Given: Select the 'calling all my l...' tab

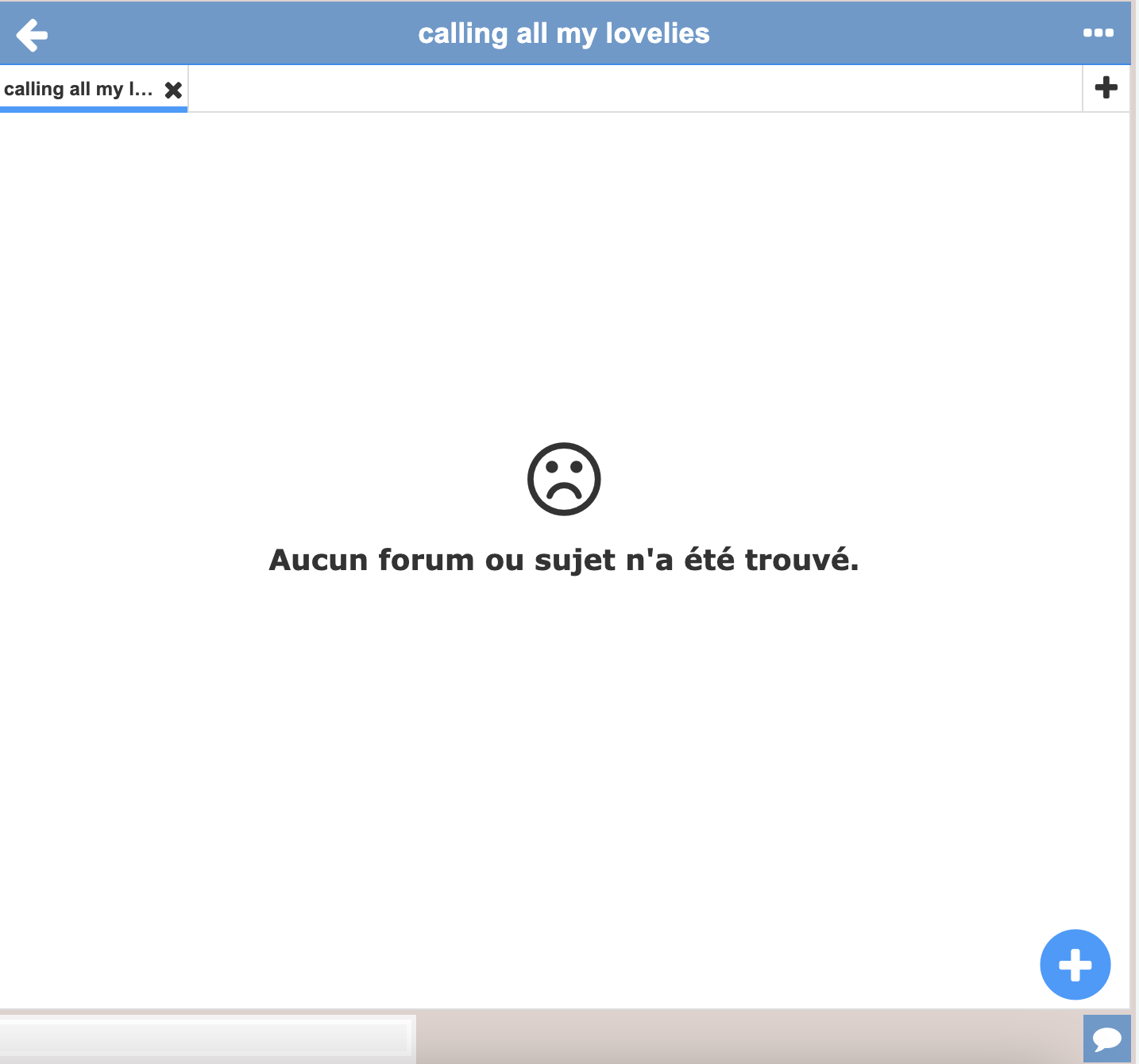Looking at the screenshot, I should [79, 89].
